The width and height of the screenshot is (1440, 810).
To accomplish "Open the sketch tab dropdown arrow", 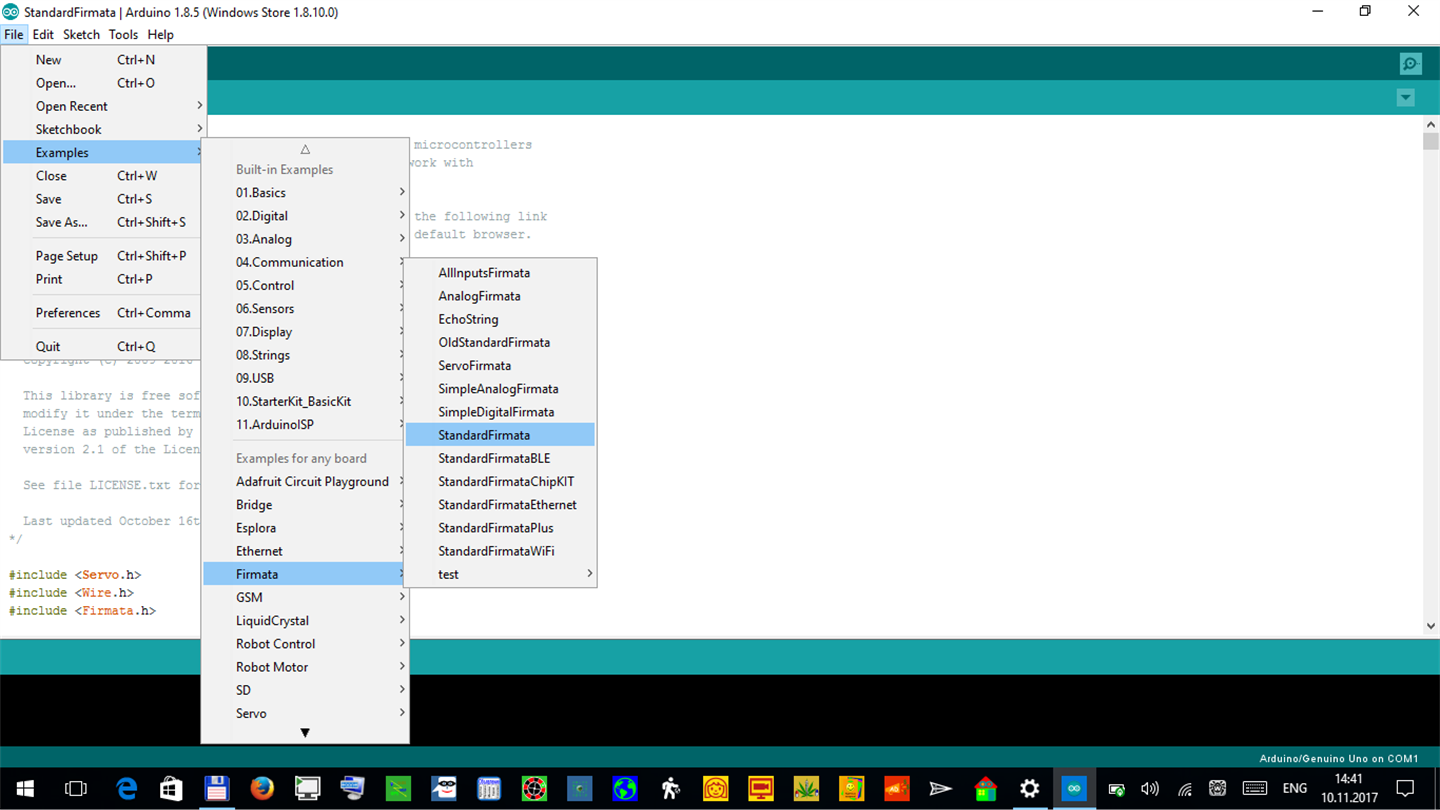I will pyautogui.click(x=1405, y=98).
